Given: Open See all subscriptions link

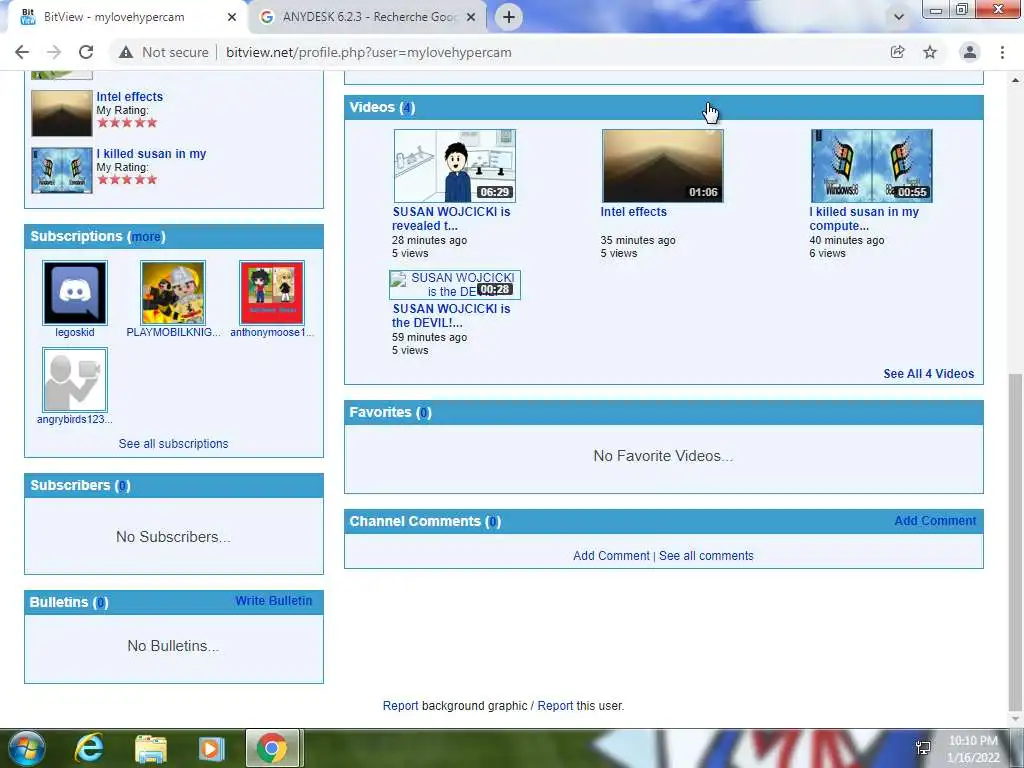Looking at the screenshot, I should (173, 443).
